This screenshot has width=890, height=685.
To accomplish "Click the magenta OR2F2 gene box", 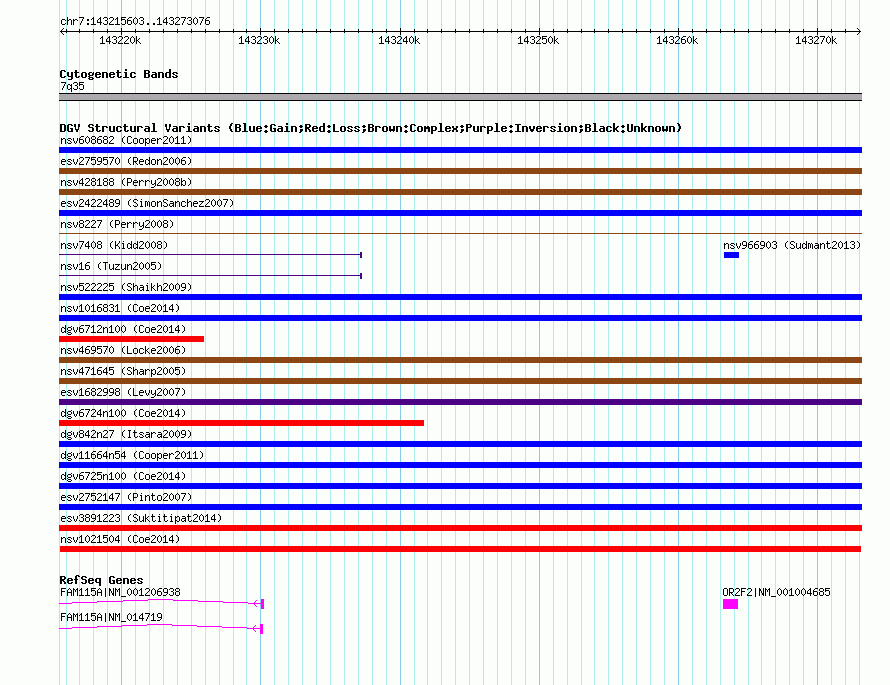I will pyautogui.click(x=731, y=604).
